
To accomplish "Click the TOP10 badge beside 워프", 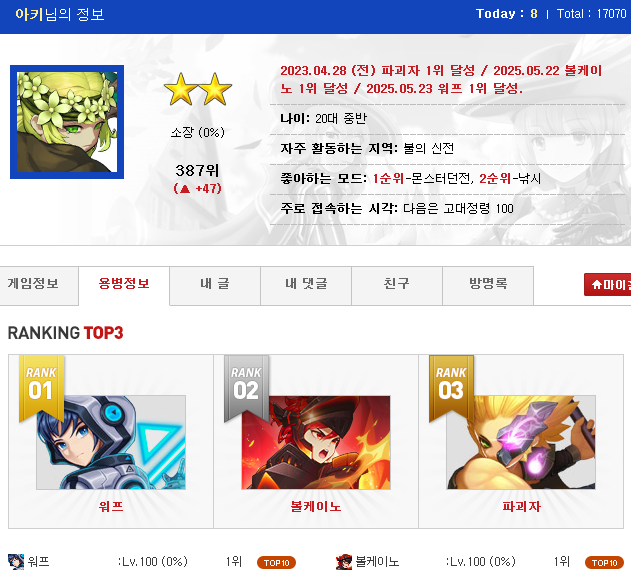I will [276, 563].
